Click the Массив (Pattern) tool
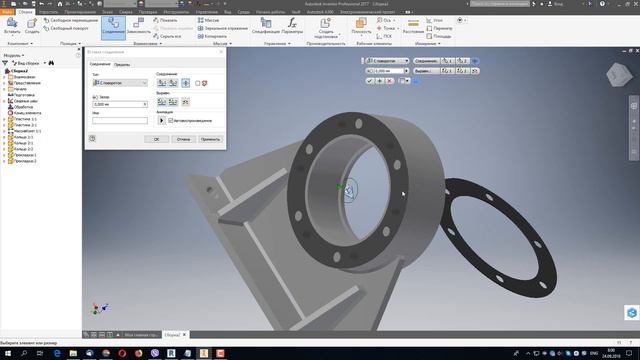The image size is (640, 360). [209, 20]
